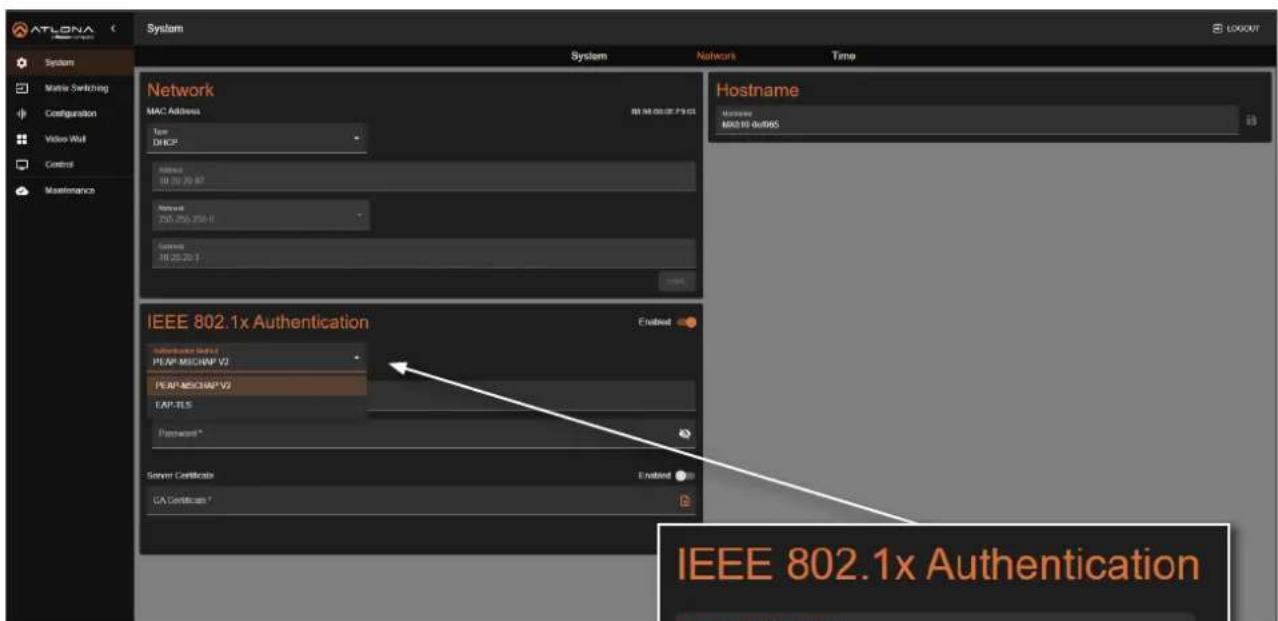Click the Hostname input field
The image size is (1278, 621).
tap(976, 120)
